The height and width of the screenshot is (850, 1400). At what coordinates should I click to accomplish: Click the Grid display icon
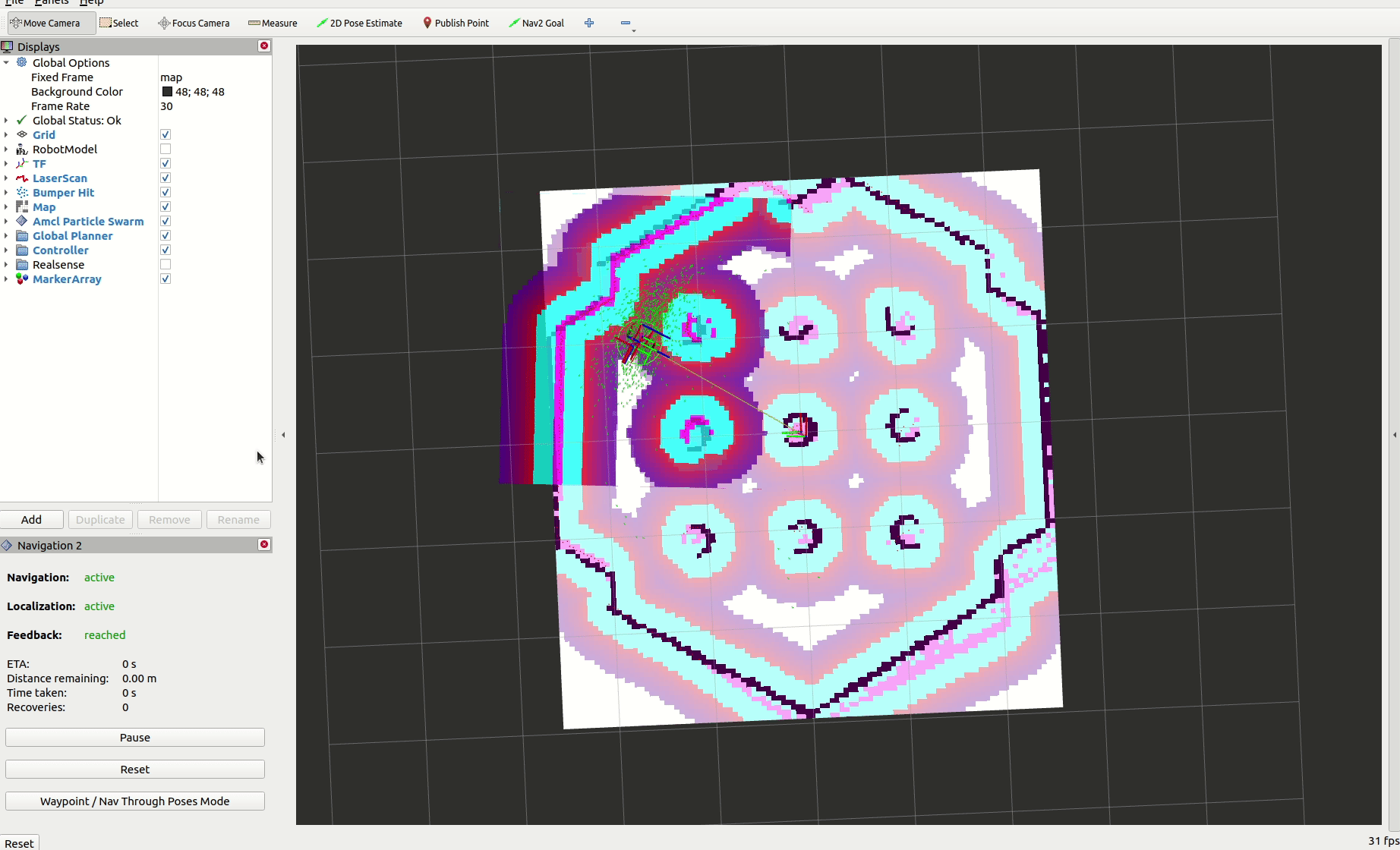pos(22,134)
